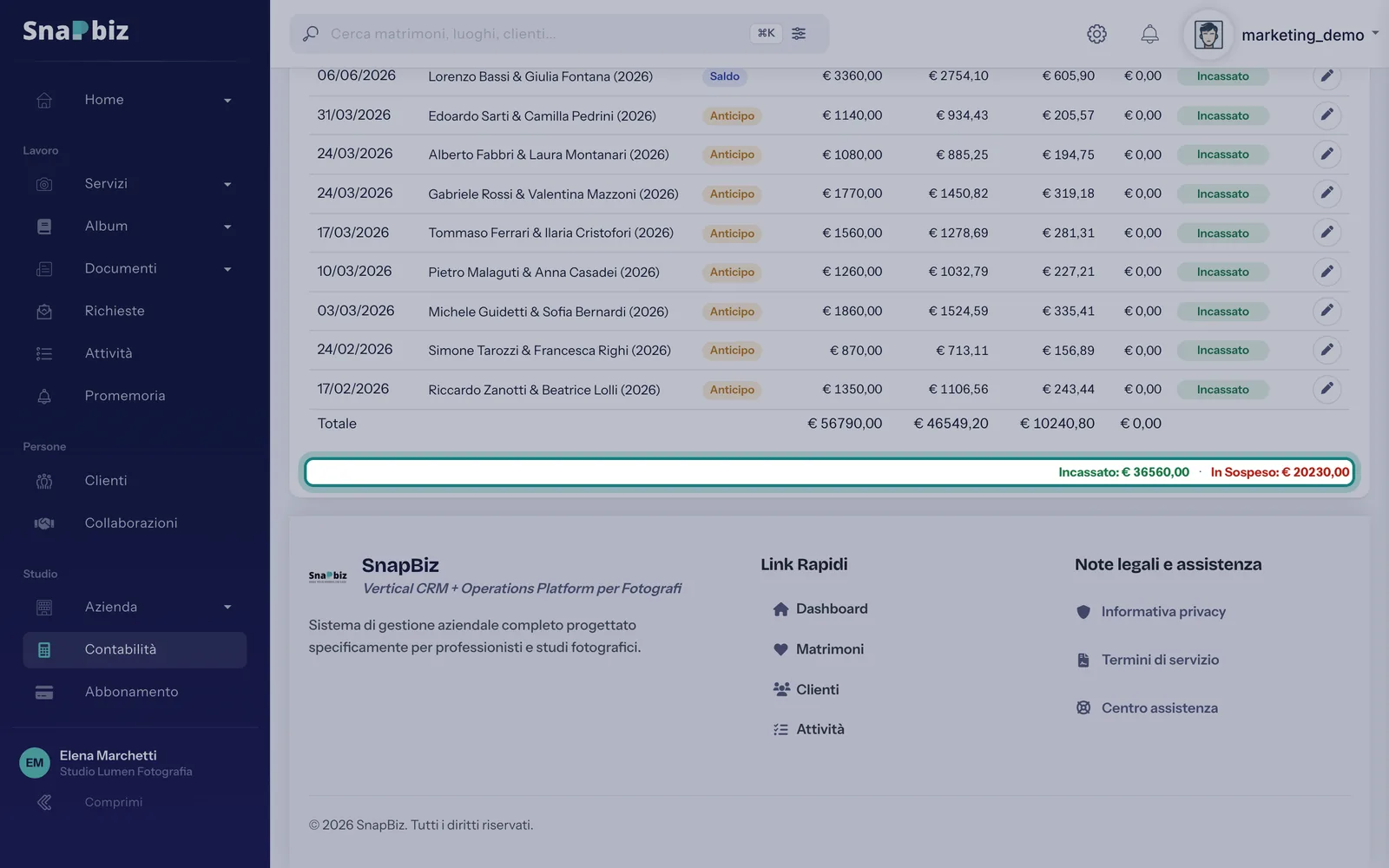Open the notifications bell

(x=1149, y=34)
